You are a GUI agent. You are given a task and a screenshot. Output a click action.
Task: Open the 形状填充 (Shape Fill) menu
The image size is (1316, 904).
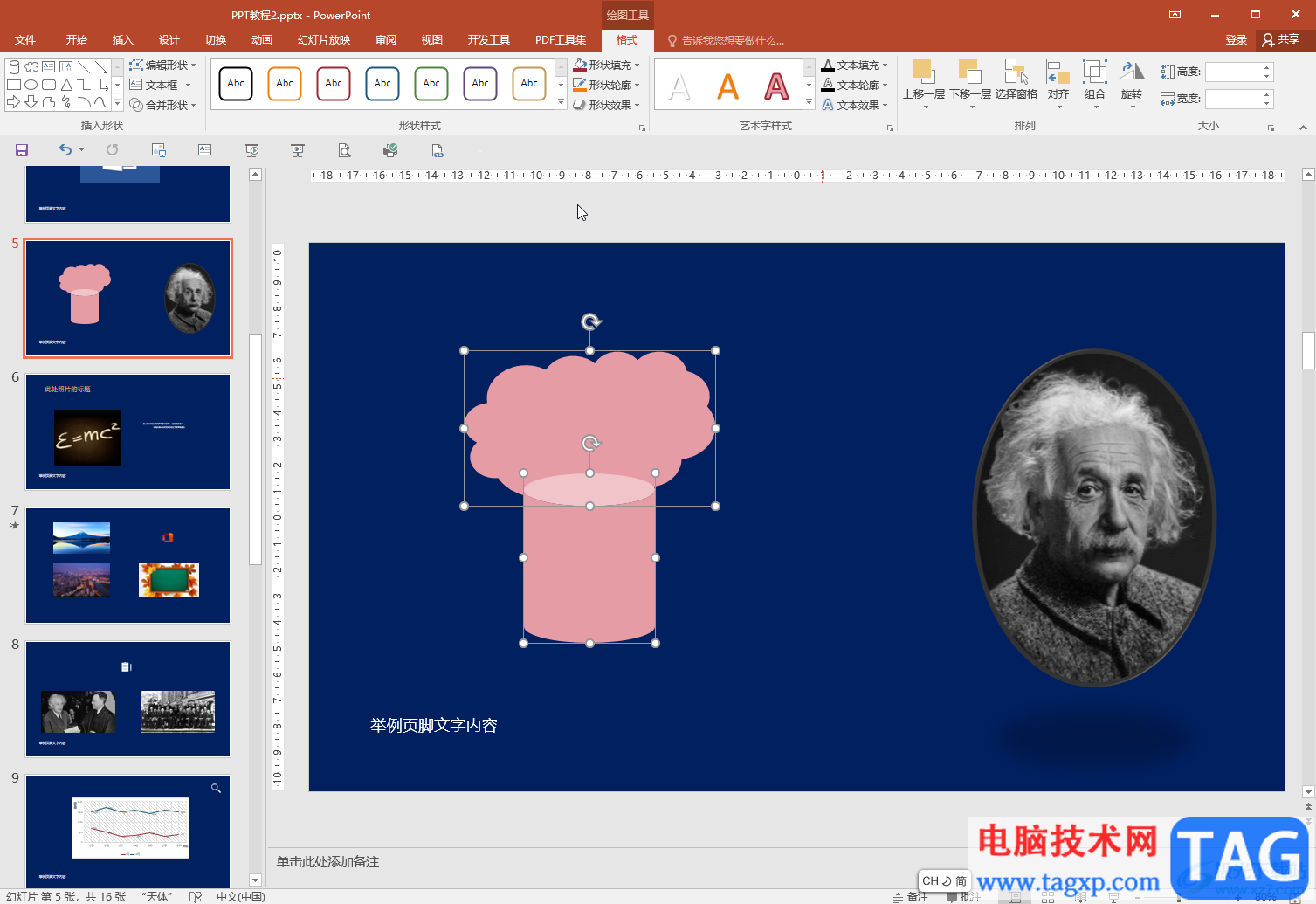click(x=606, y=65)
